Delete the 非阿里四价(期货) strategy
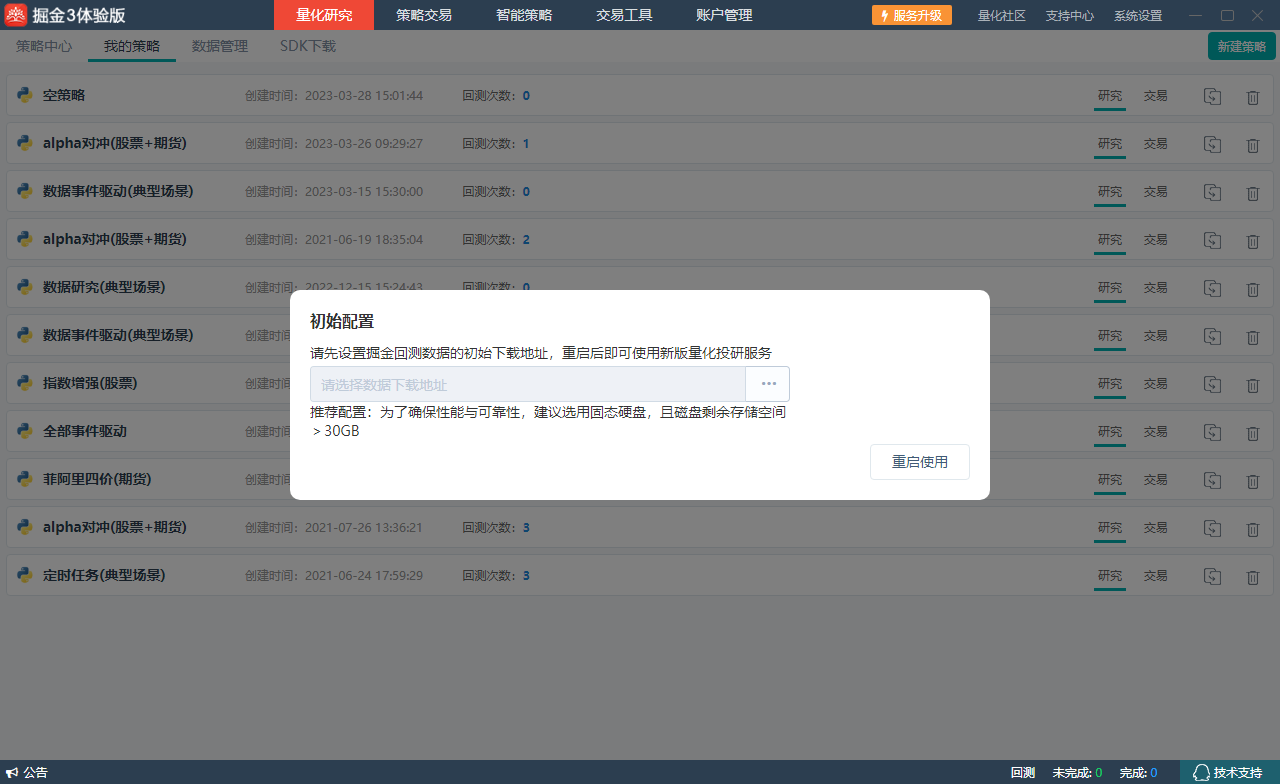The height and width of the screenshot is (784, 1280). [1252, 481]
